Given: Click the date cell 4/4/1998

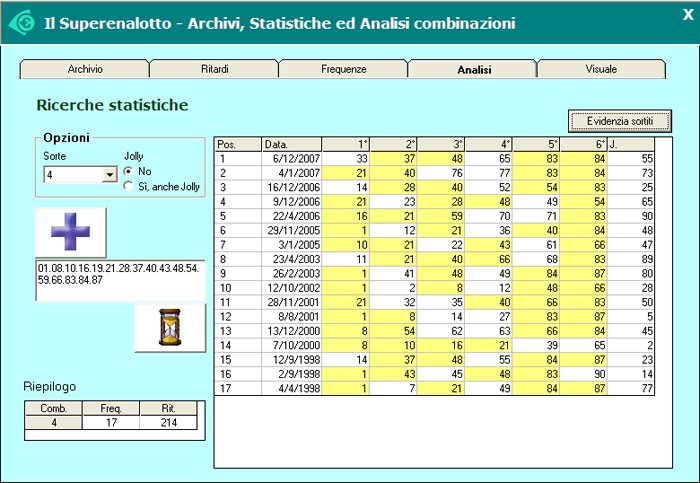Looking at the screenshot, I should click(x=292, y=388).
